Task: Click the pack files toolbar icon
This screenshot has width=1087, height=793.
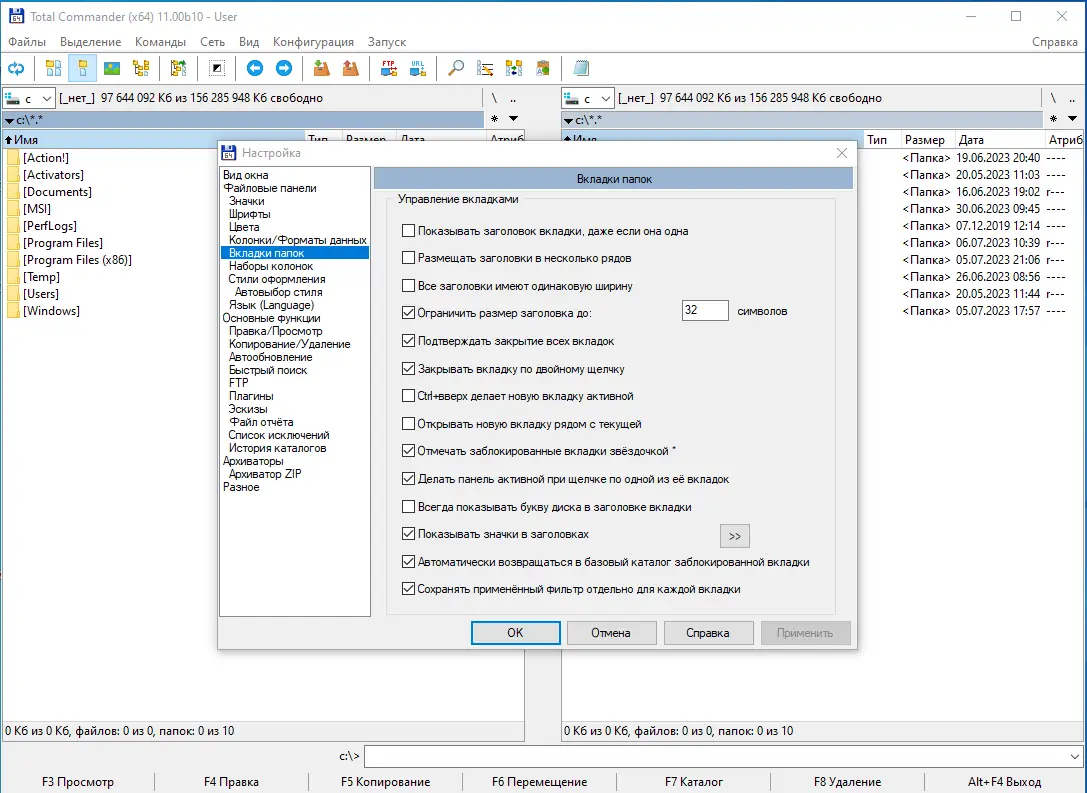Action: [321, 68]
